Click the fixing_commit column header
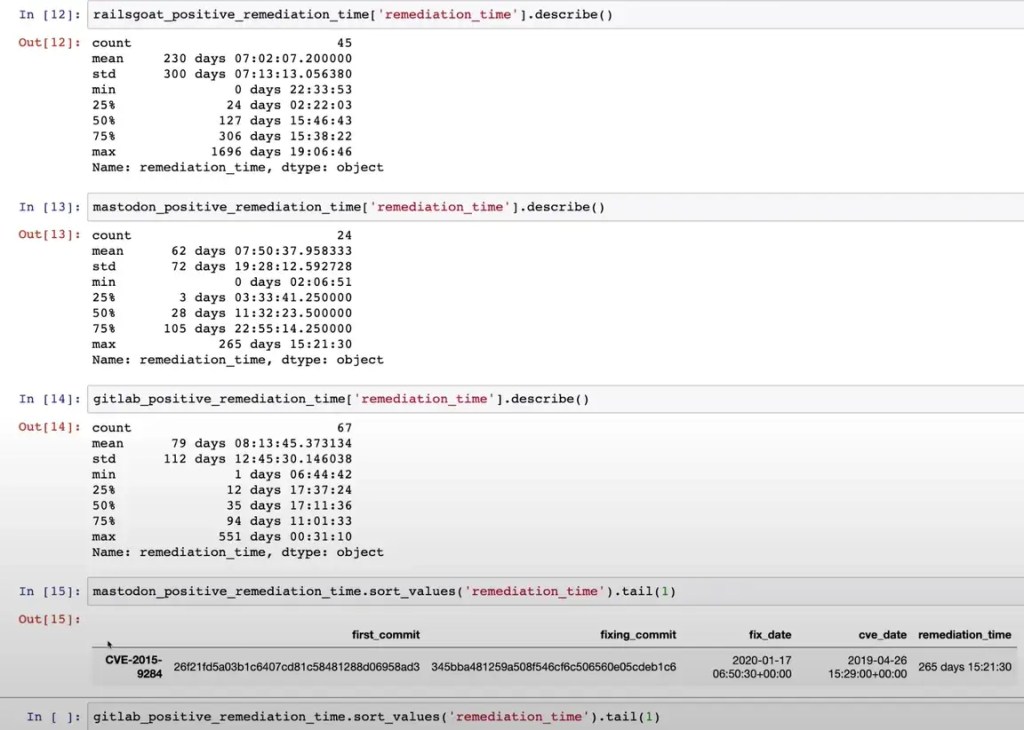1024x730 pixels. pyautogui.click(x=638, y=635)
